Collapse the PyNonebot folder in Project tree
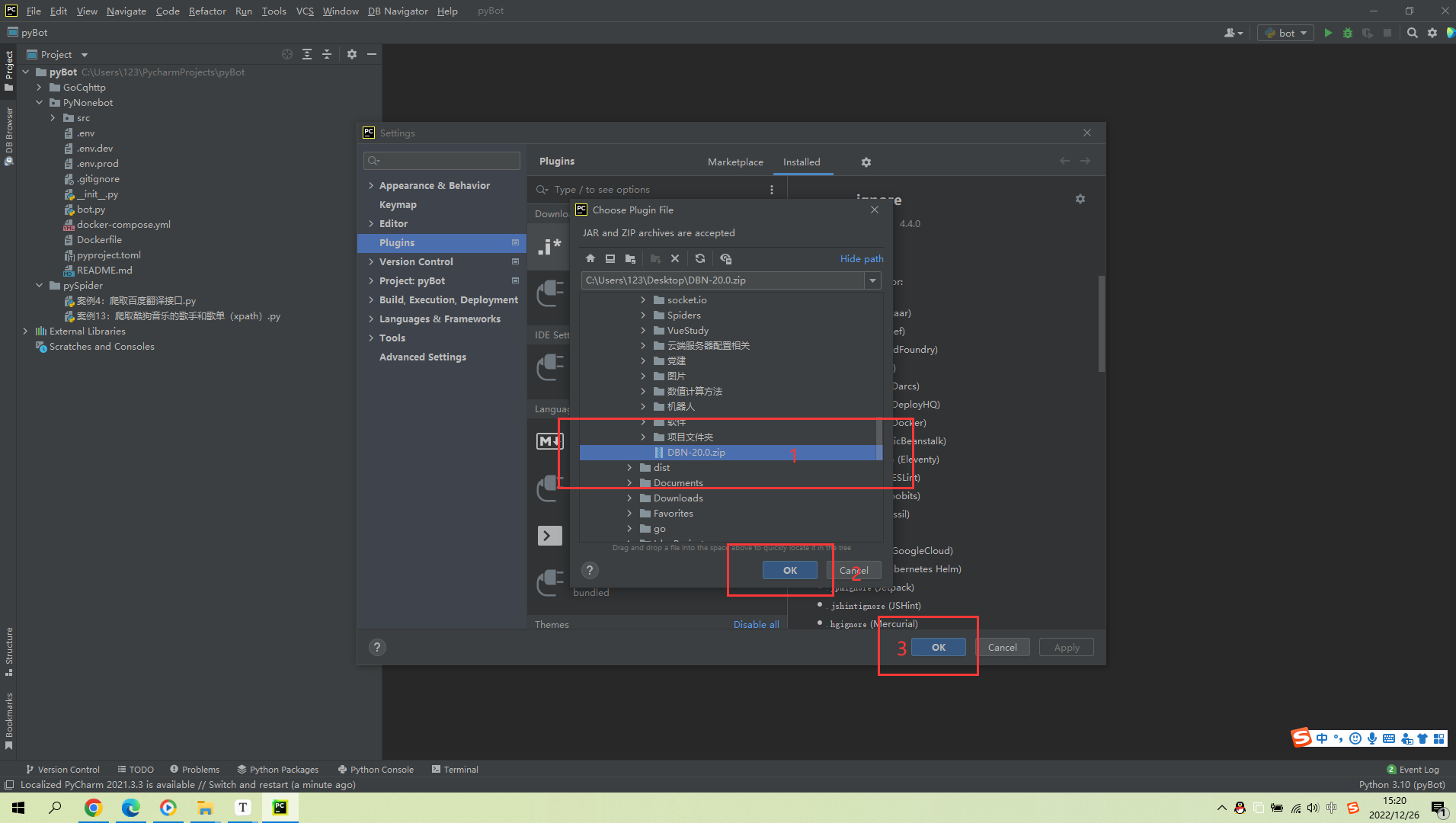This screenshot has width=1456, height=823. pos(39,102)
